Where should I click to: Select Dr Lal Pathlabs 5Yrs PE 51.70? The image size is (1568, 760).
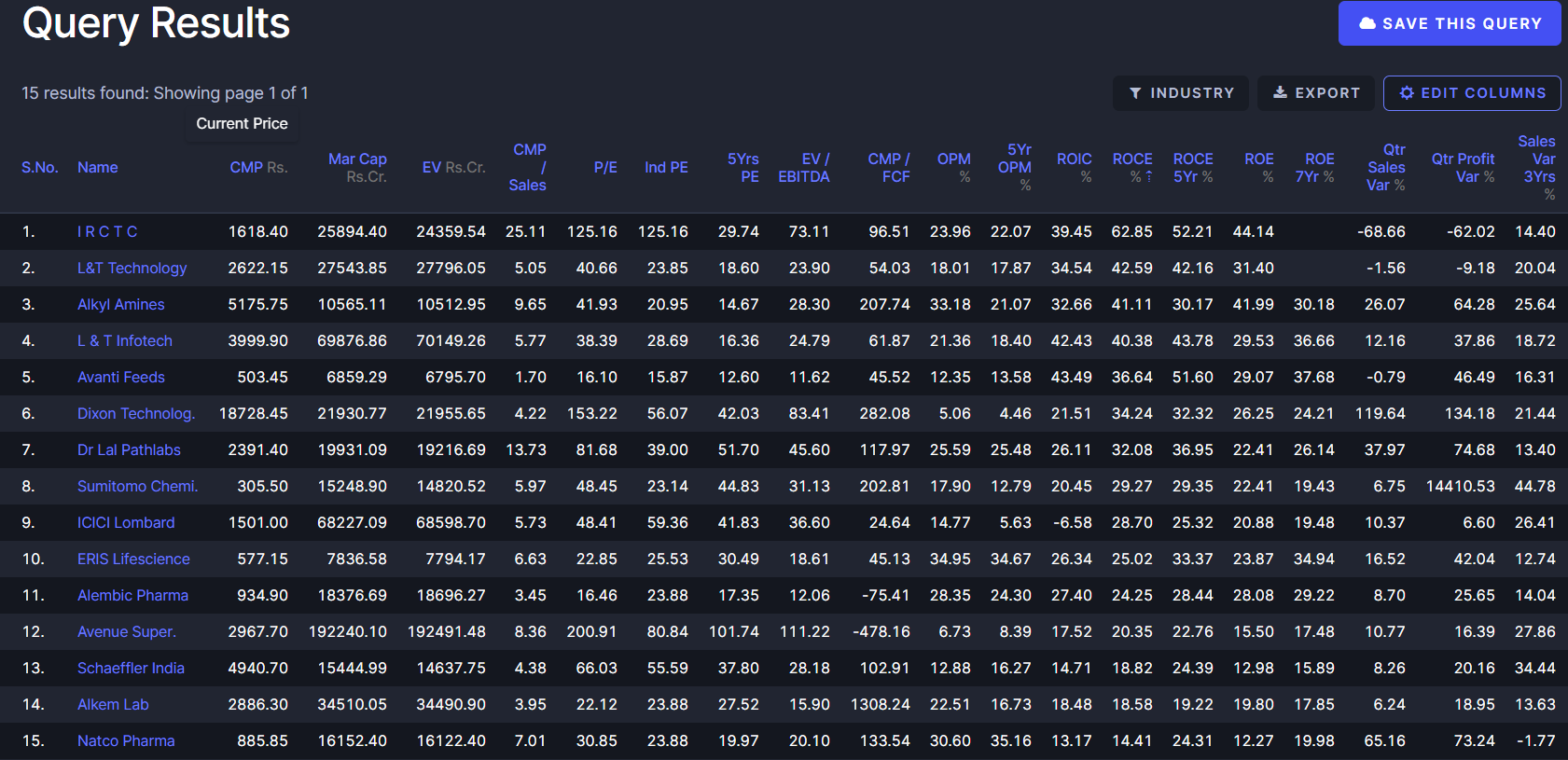[x=739, y=449]
